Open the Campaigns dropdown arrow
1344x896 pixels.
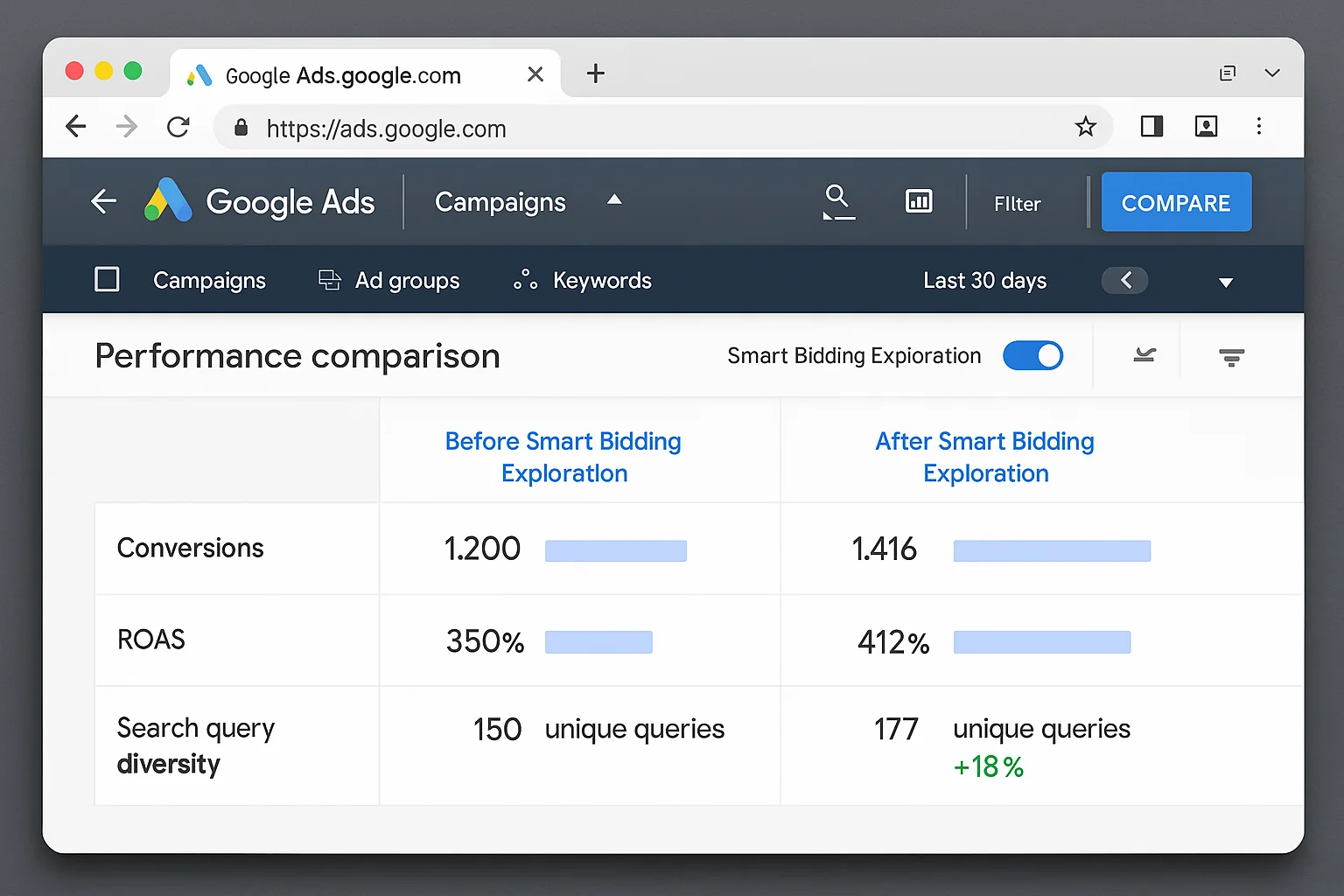[614, 199]
